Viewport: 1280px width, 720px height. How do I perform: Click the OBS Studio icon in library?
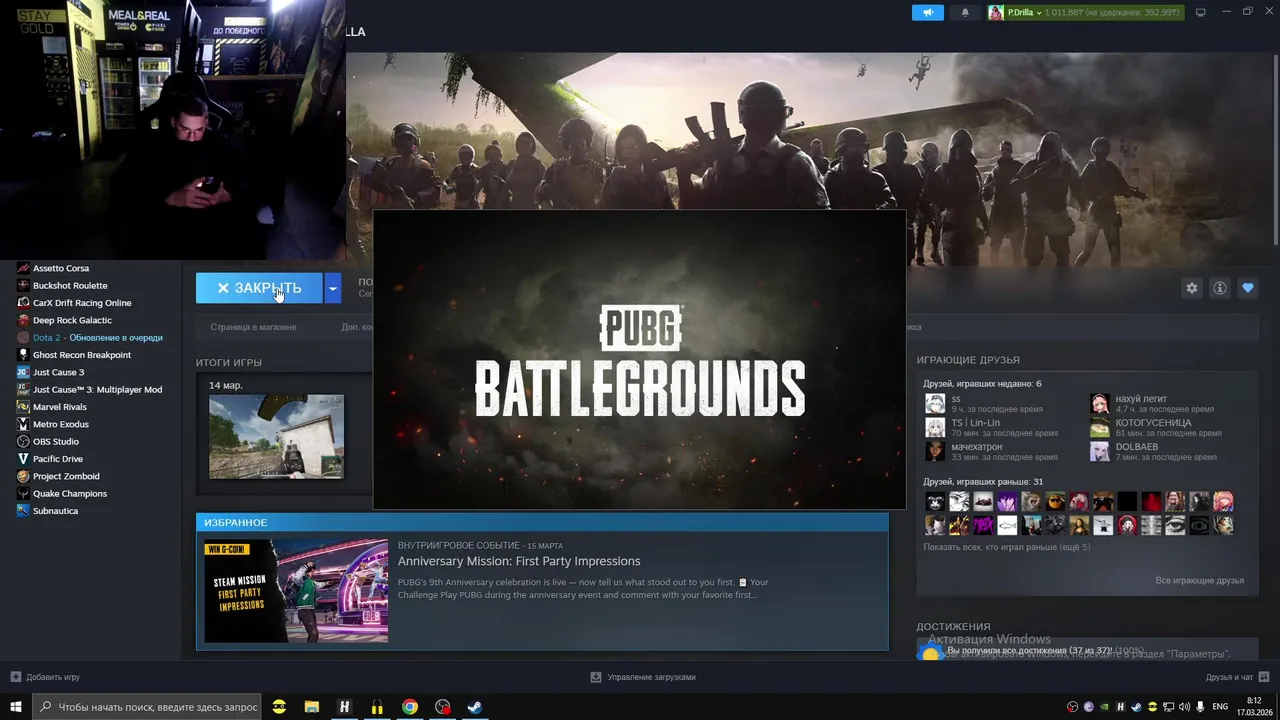24,441
